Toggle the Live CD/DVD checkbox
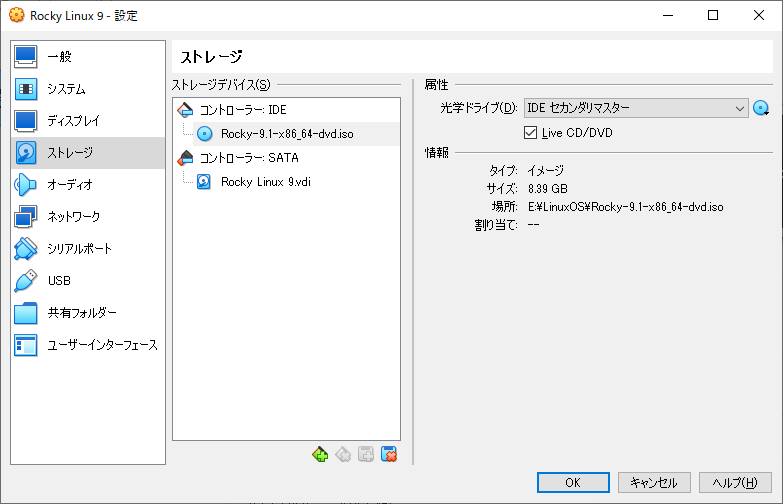 [531, 132]
